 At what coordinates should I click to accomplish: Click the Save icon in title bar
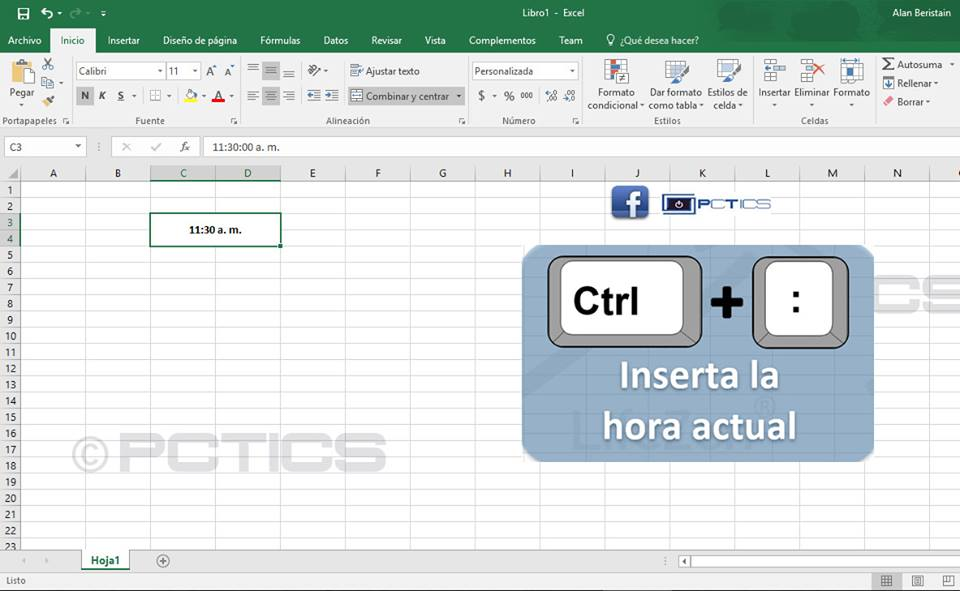tap(23, 13)
